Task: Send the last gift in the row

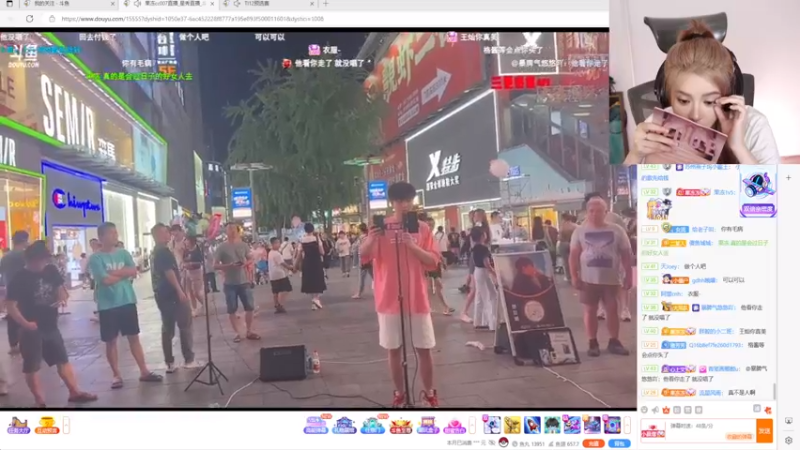Action: (612, 424)
